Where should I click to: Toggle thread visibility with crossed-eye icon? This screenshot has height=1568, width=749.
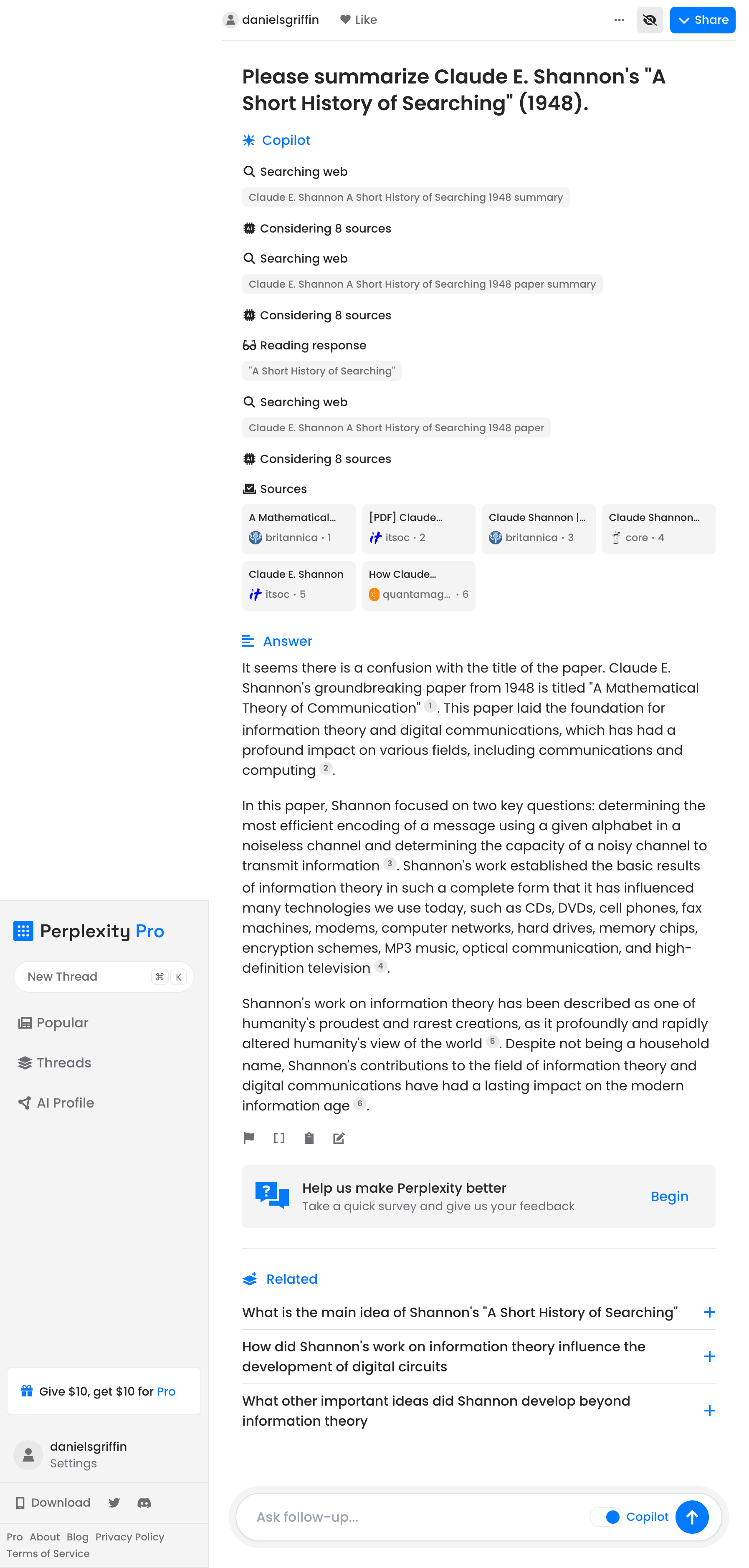(650, 20)
